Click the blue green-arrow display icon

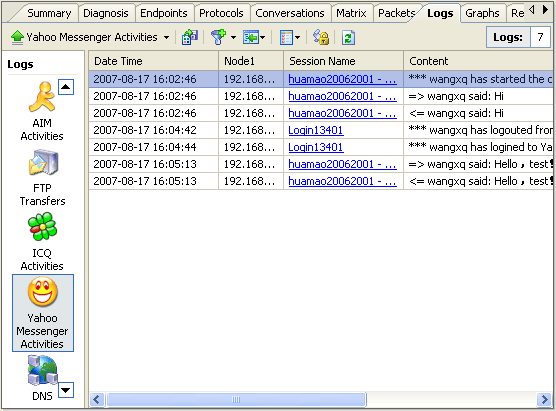251,37
